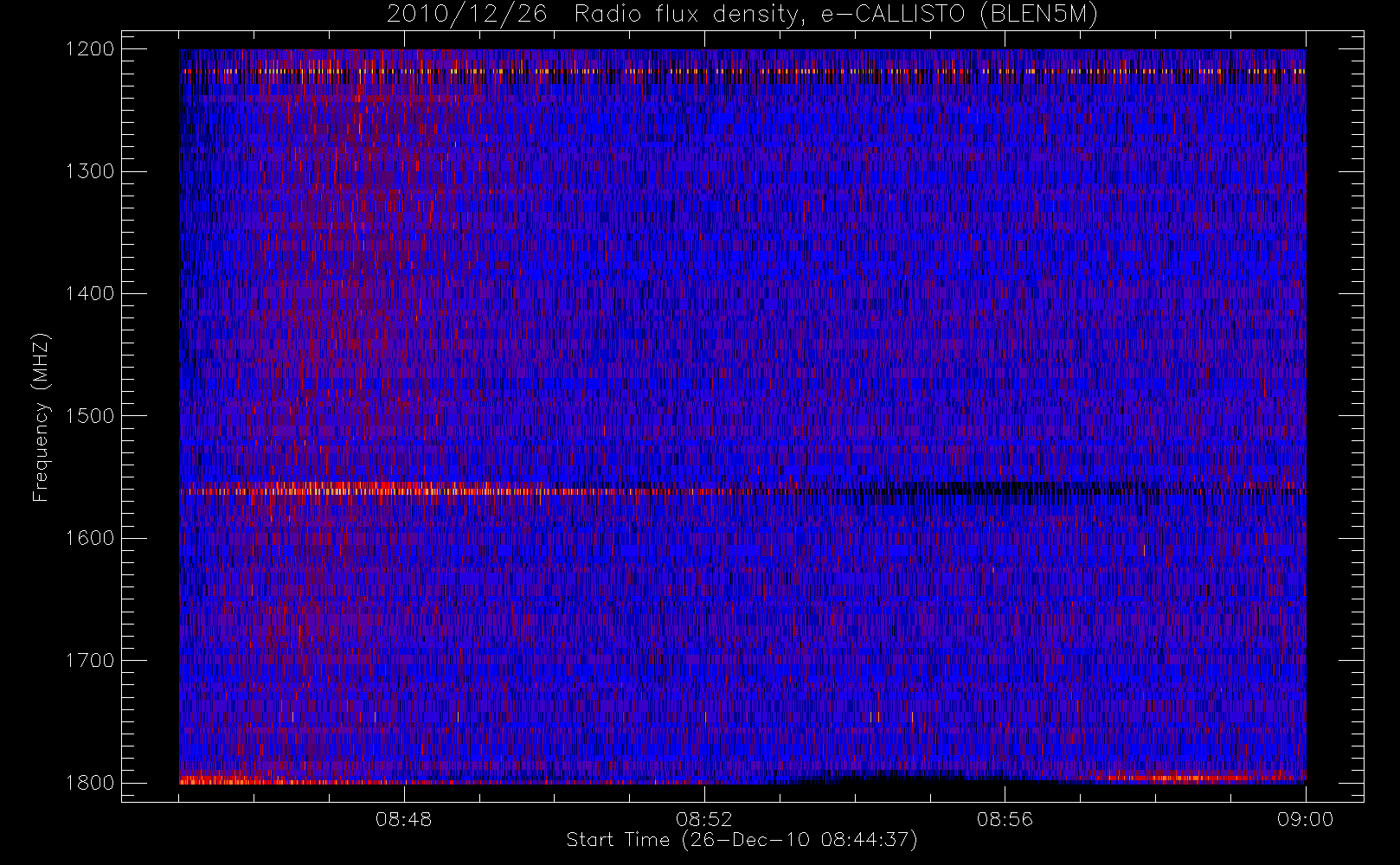Click the 1800 frequency tick label
The image size is (1400, 865).
[90, 783]
